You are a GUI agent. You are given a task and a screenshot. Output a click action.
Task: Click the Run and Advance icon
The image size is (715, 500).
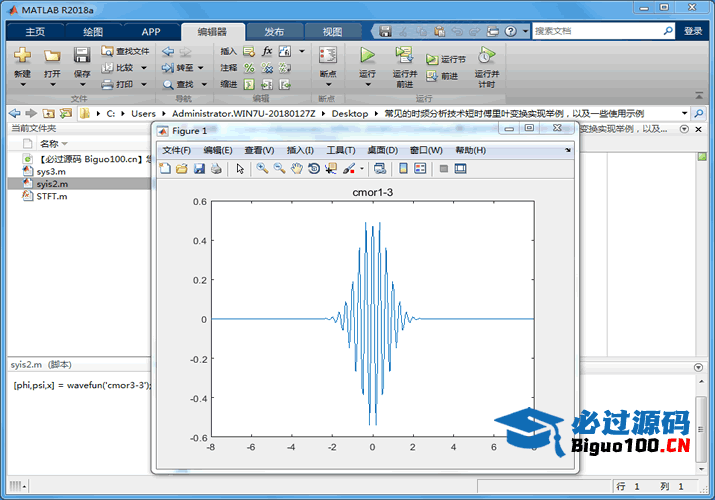[404, 55]
